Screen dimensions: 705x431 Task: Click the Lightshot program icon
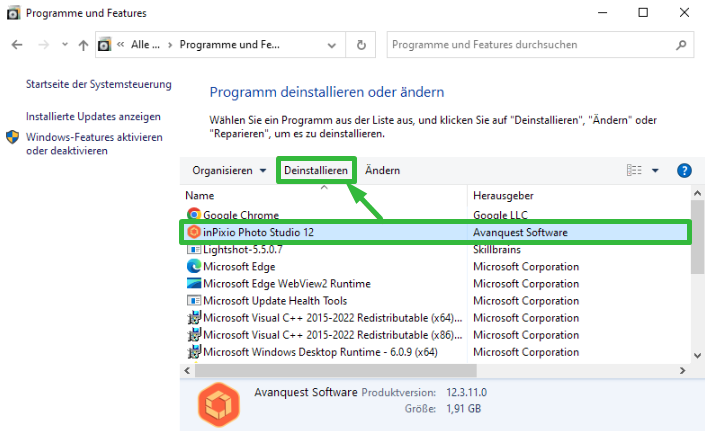(x=194, y=249)
